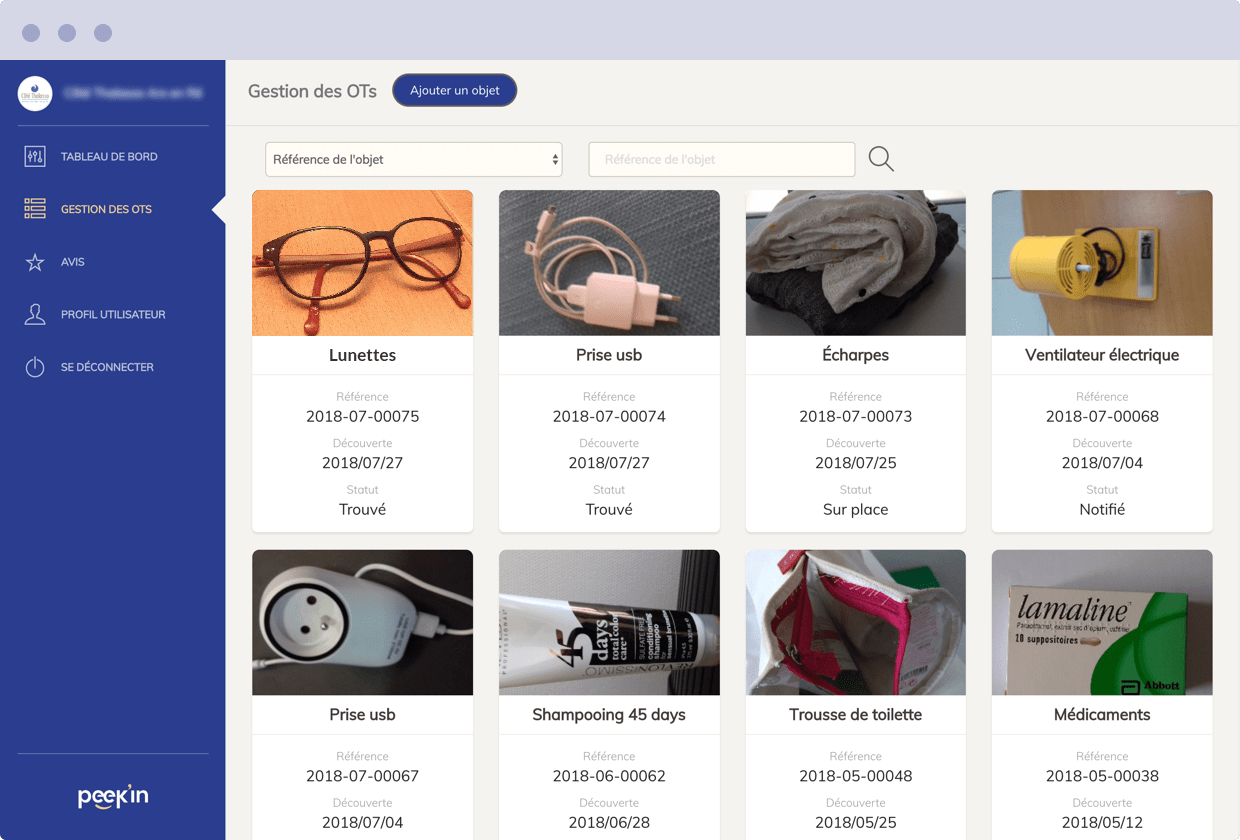Screen dimensions: 1240x840
Task: Open the pink USB charger photo
Action: pos(609,263)
